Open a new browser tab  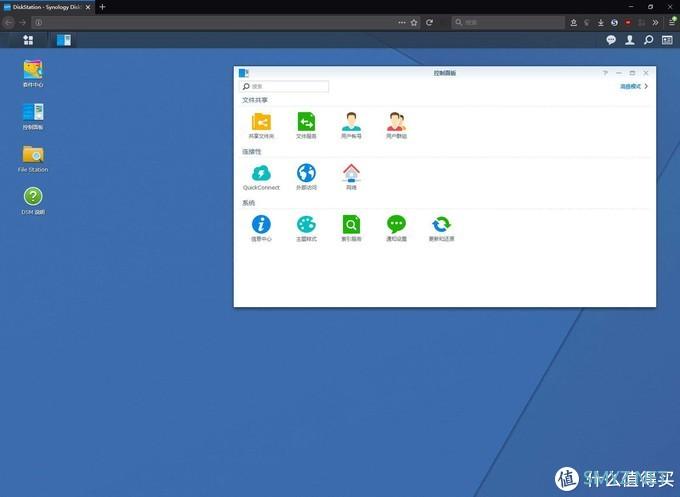coord(102,7)
